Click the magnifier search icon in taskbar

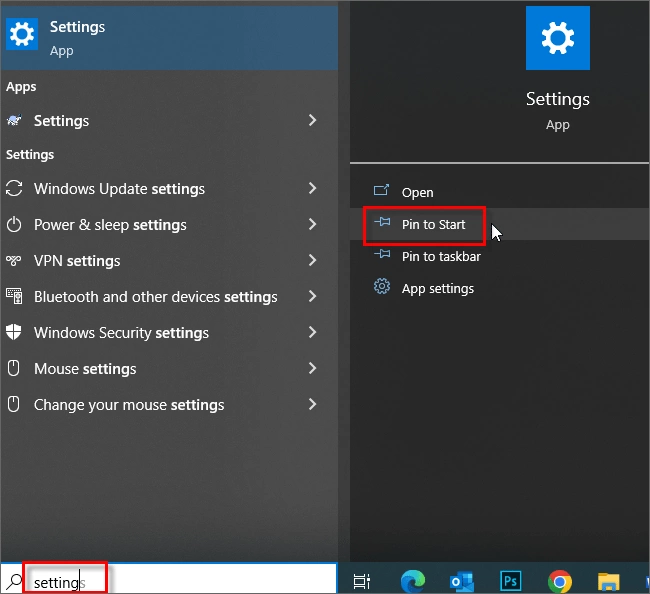(x=15, y=582)
